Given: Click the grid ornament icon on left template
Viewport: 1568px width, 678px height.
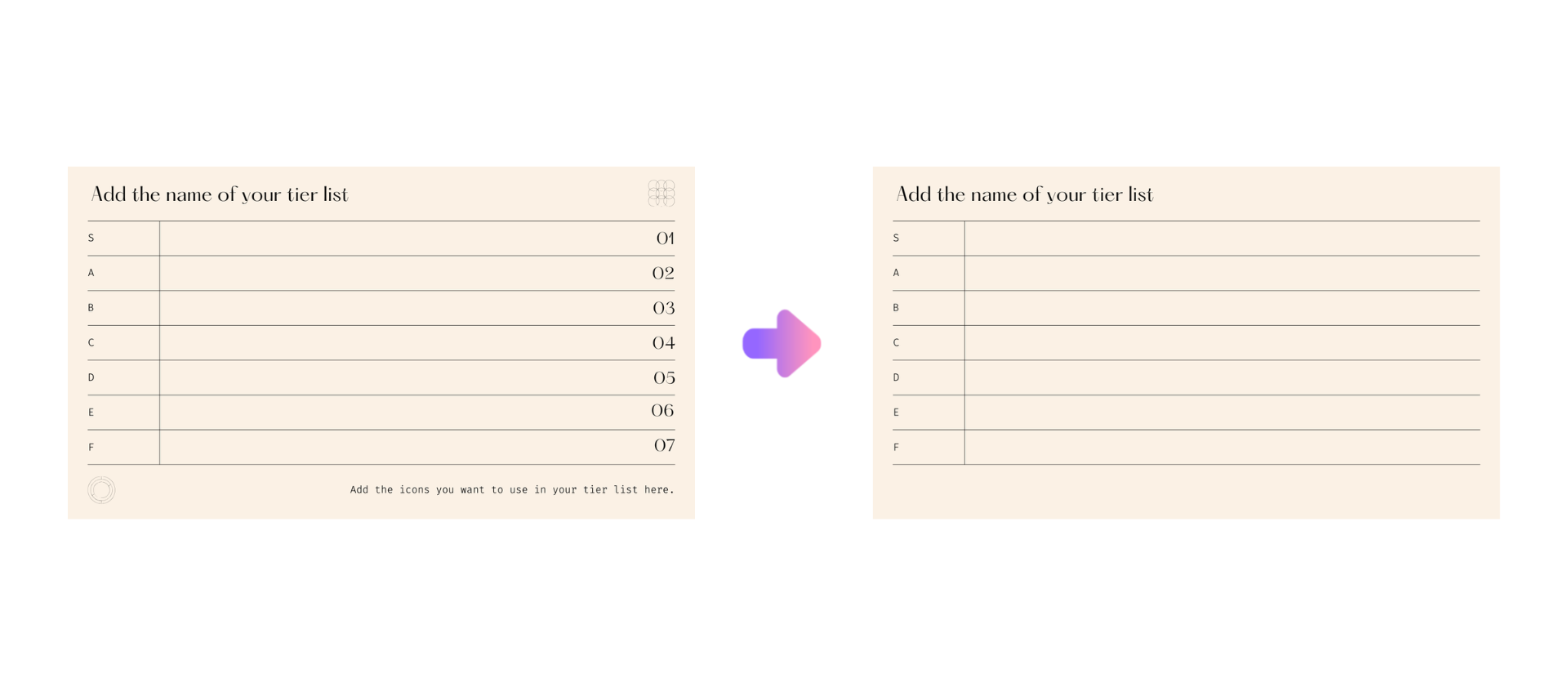Looking at the screenshot, I should [661, 194].
